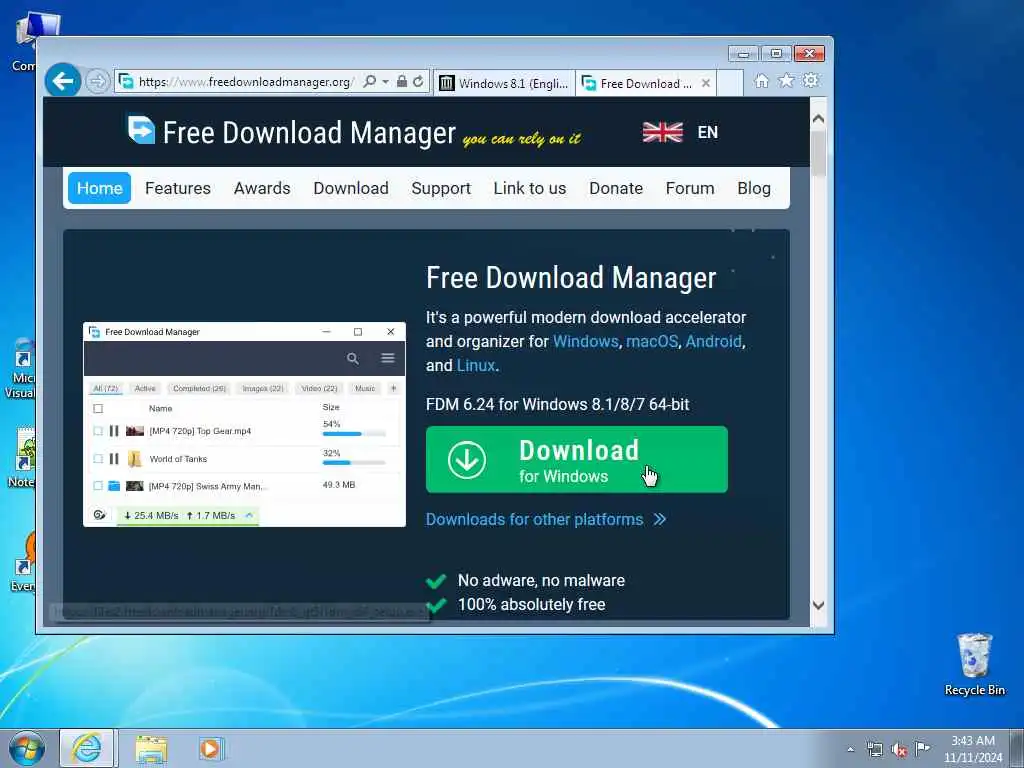Image resolution: width=1024 pixels, height=768 pixels.
Task: Open browser Tools gear icon
Action: click(811, 80)
